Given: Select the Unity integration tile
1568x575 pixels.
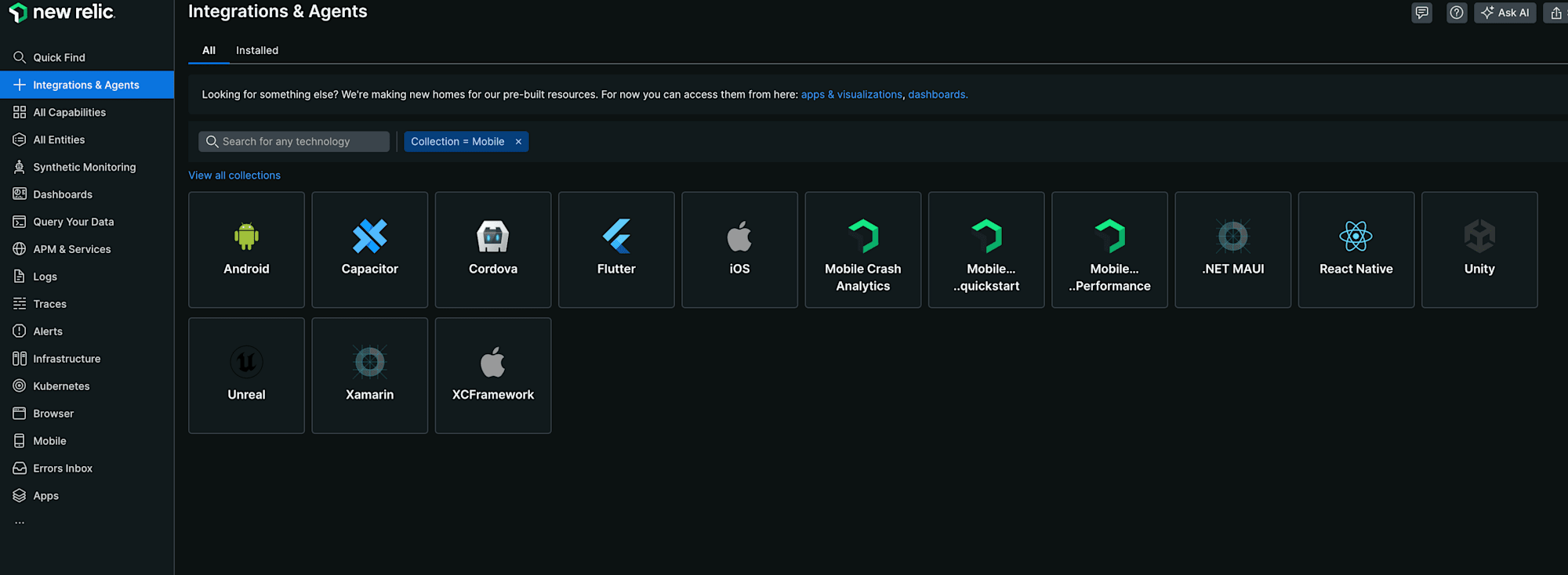Looking at the screenshot, I should (1479, 250).
